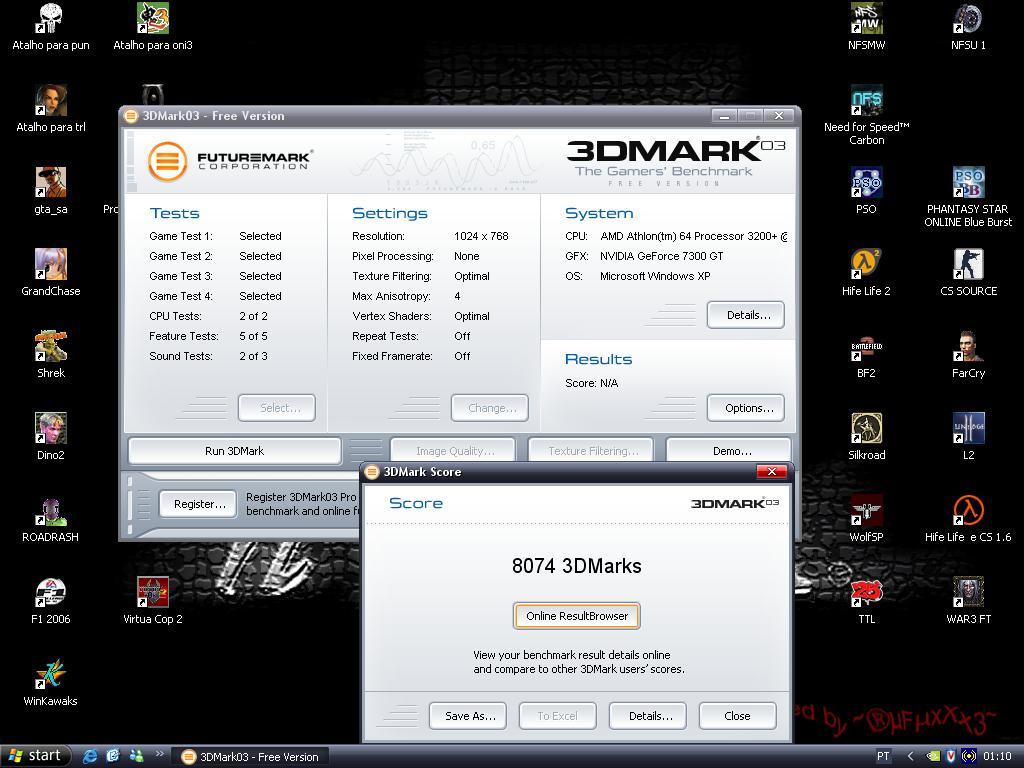The height and width of the screenshot is (768, 1024).
Task: Click the Online ResultBrowser button
Action: [577, 616]
